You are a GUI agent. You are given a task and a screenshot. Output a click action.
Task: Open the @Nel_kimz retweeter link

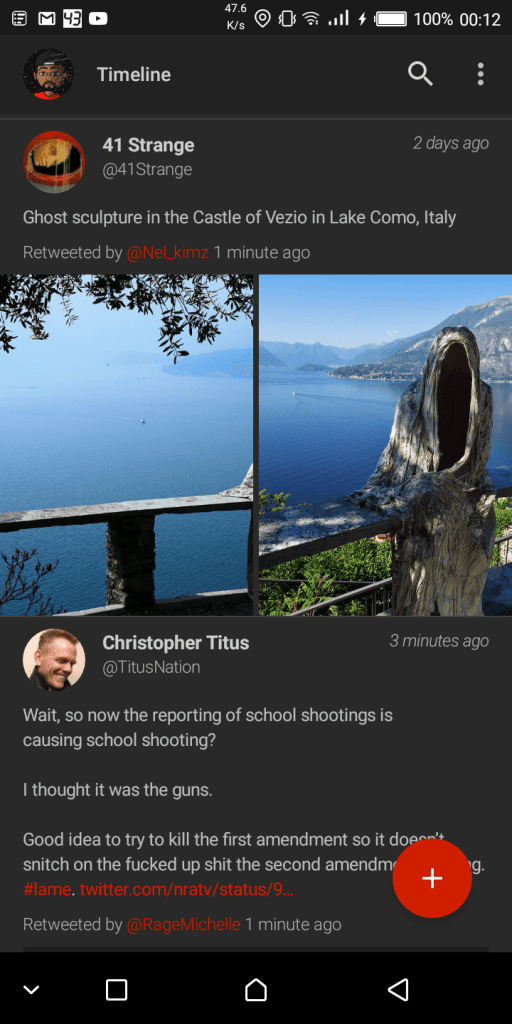pos(167,252)
